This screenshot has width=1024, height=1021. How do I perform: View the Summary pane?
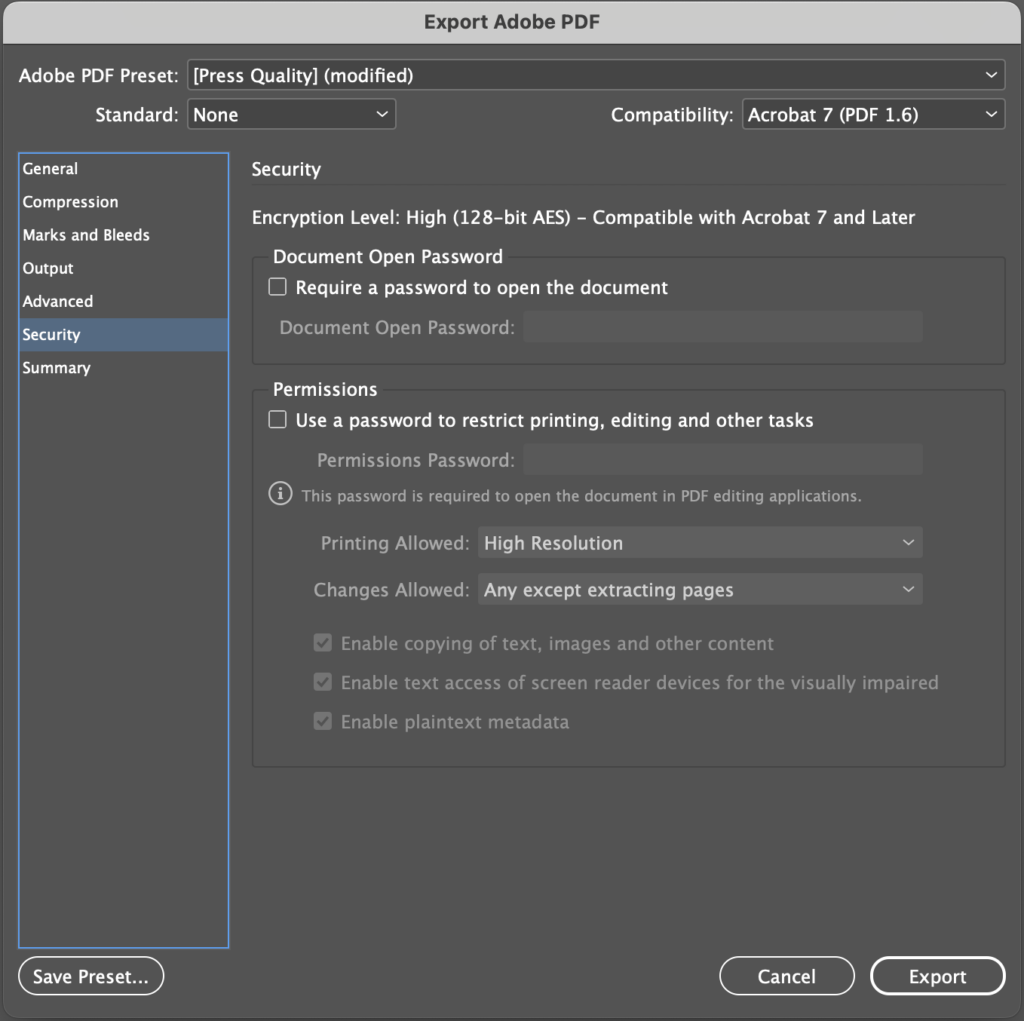(56, 367)
